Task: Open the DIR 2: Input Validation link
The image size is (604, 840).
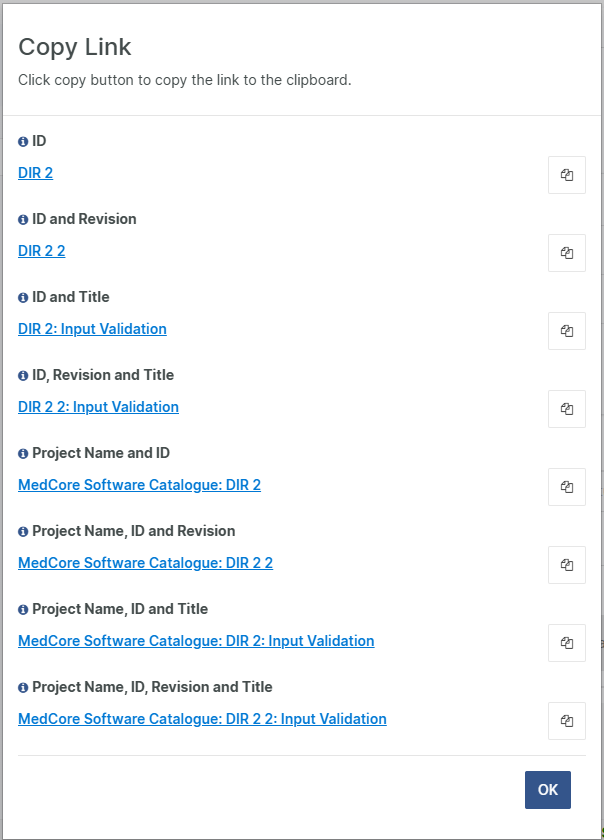Action: [92, 329]
